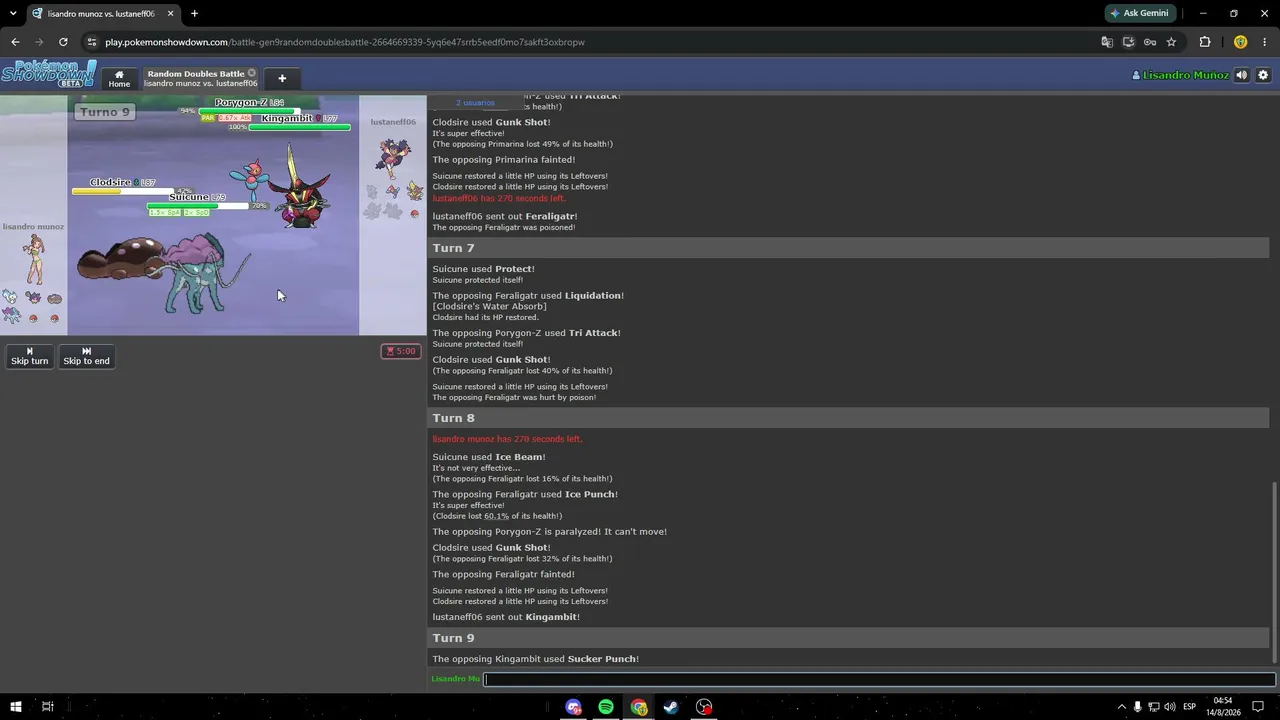Select the Clodsire sprite on the field
This screenshot has width=1280, height=720.
[120, 258]
